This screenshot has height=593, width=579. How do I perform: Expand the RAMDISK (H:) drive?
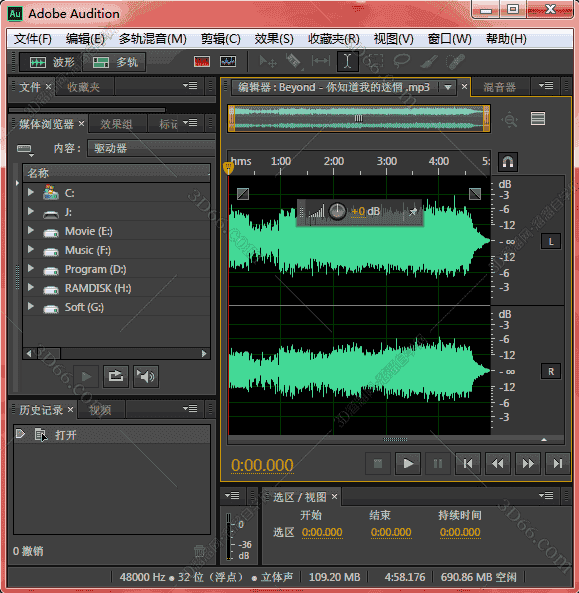tap(31, 287)
